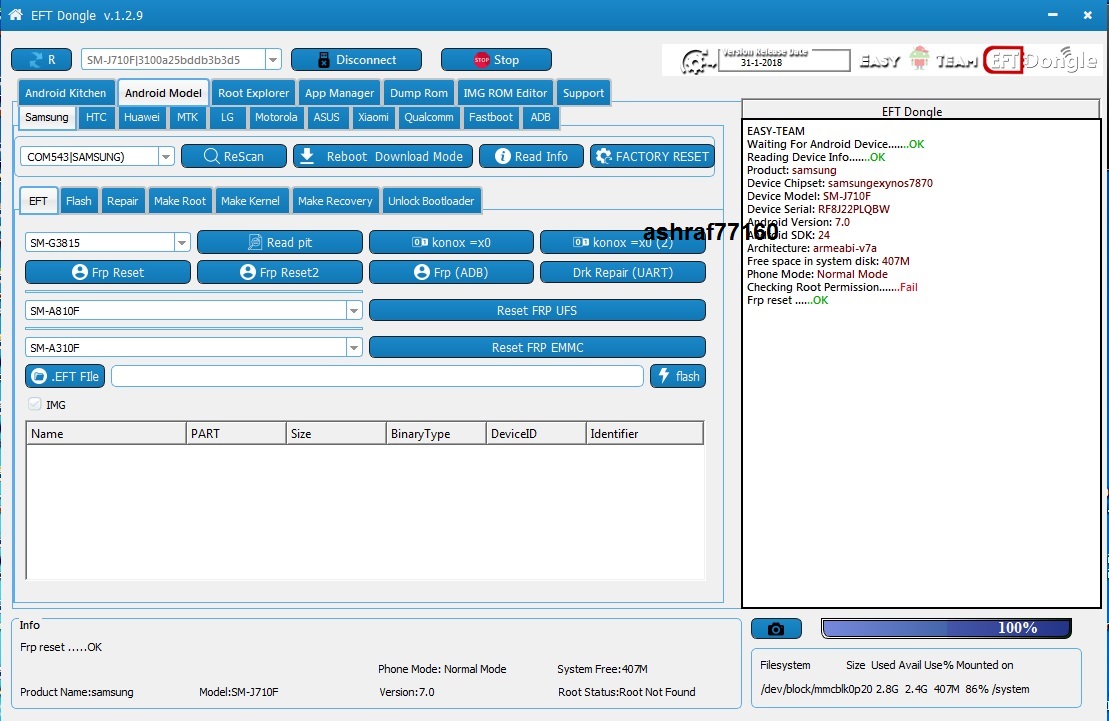Open the IMG ROM Editor tab
This screenshot has height=721, width=1109.
pos(505,93)
